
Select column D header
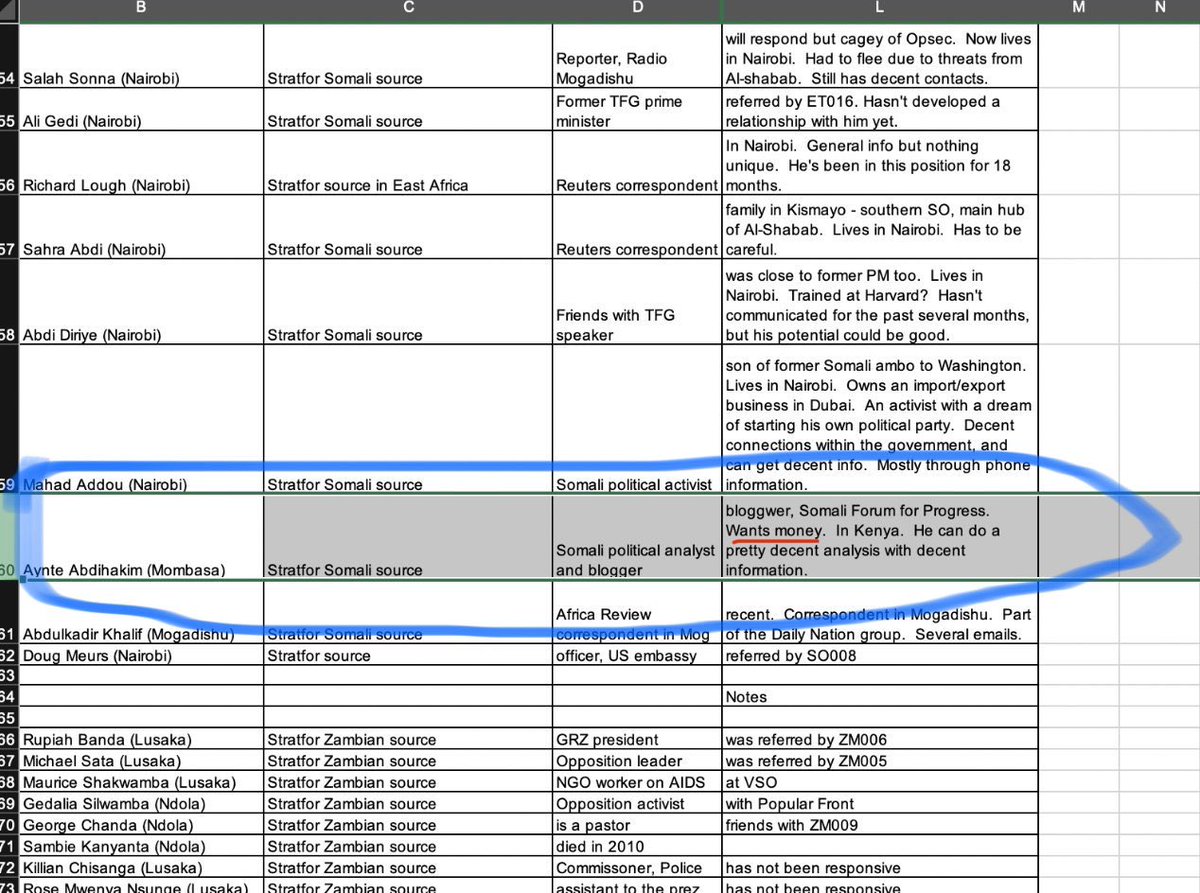click(637, 10)
